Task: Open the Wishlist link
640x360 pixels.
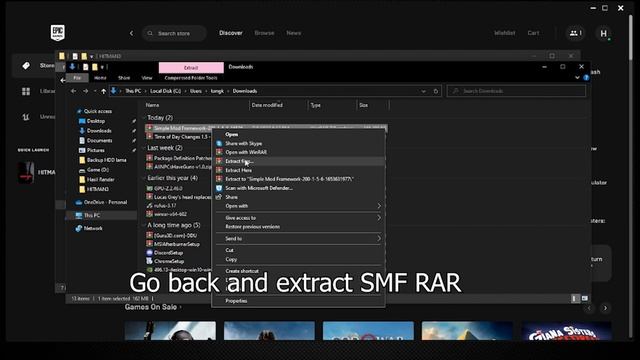Action: [504, 33]
